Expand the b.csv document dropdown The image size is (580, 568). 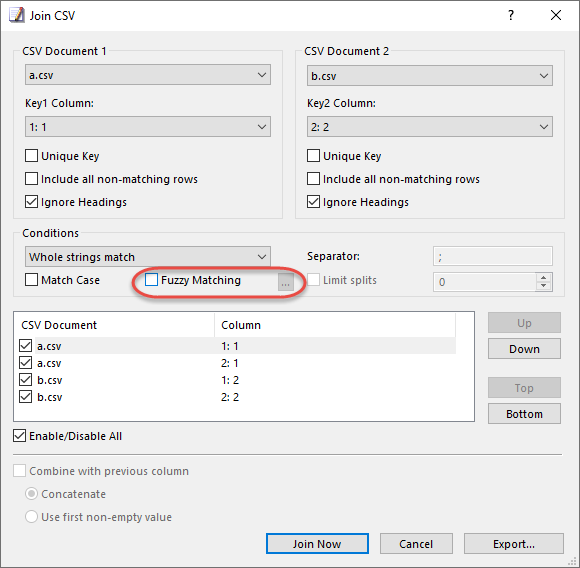[429, 76]
